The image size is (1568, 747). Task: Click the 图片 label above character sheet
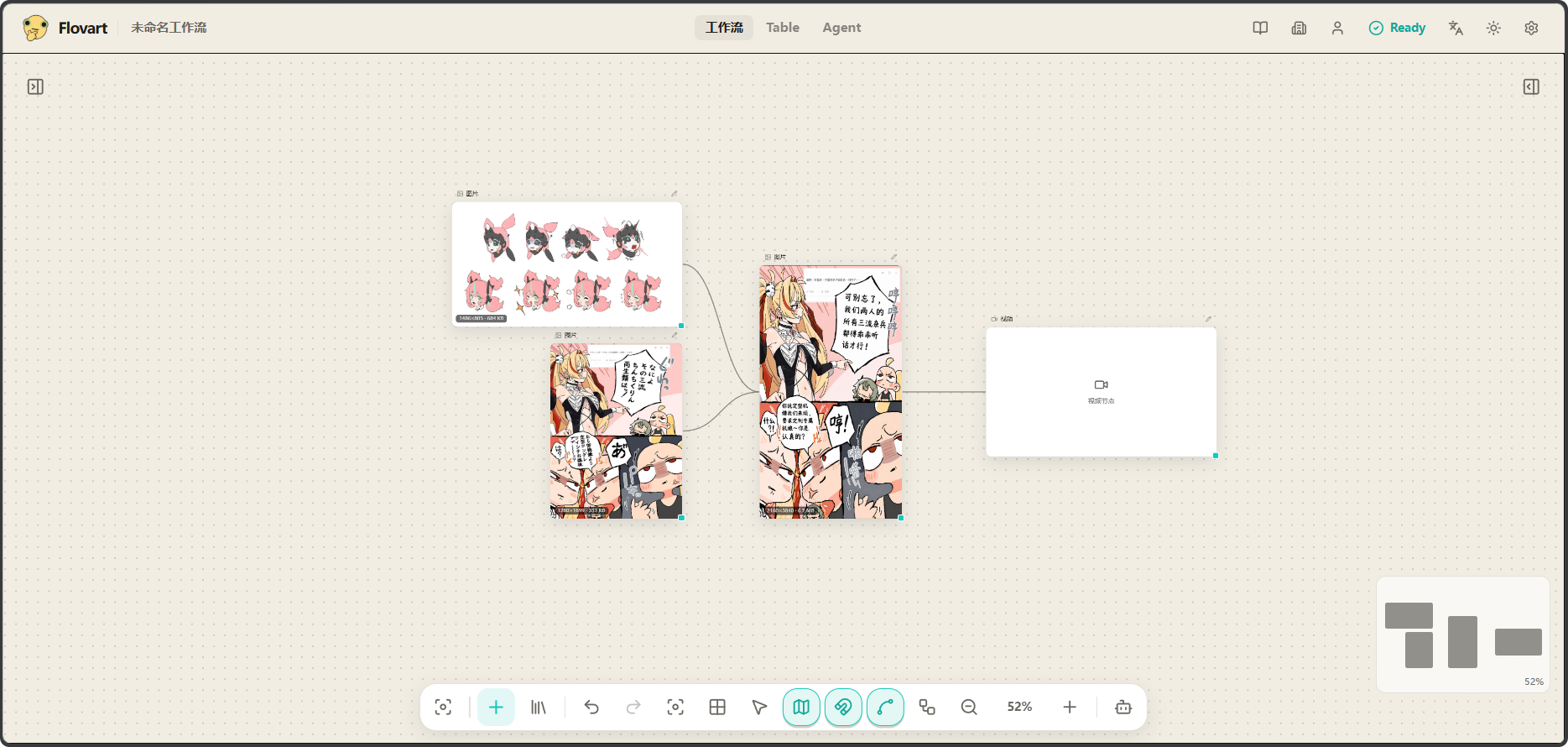click(x=472, y=194)
